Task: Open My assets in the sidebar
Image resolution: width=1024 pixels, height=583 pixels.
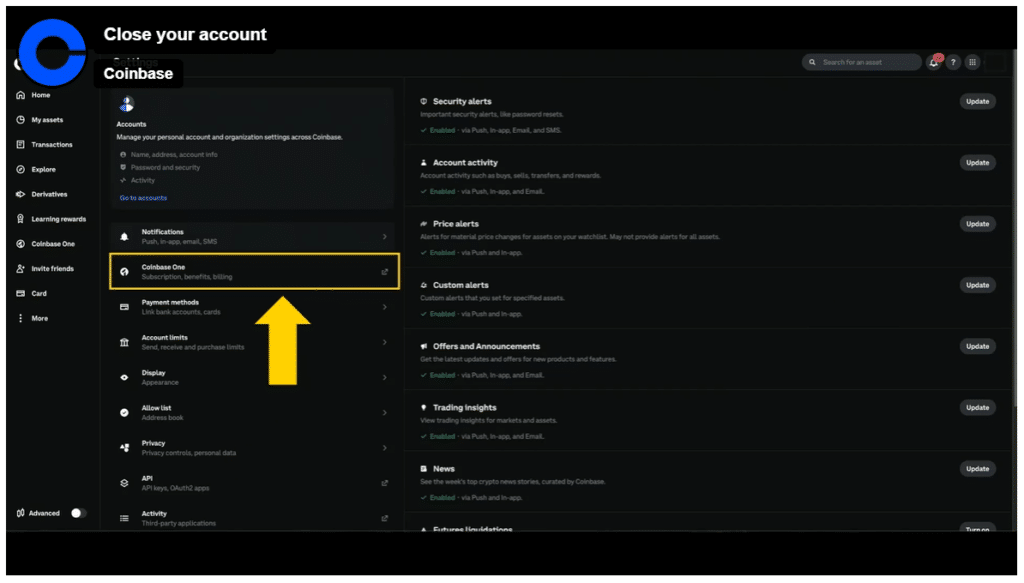Action: pyautogui.click(x=47, y=120)
